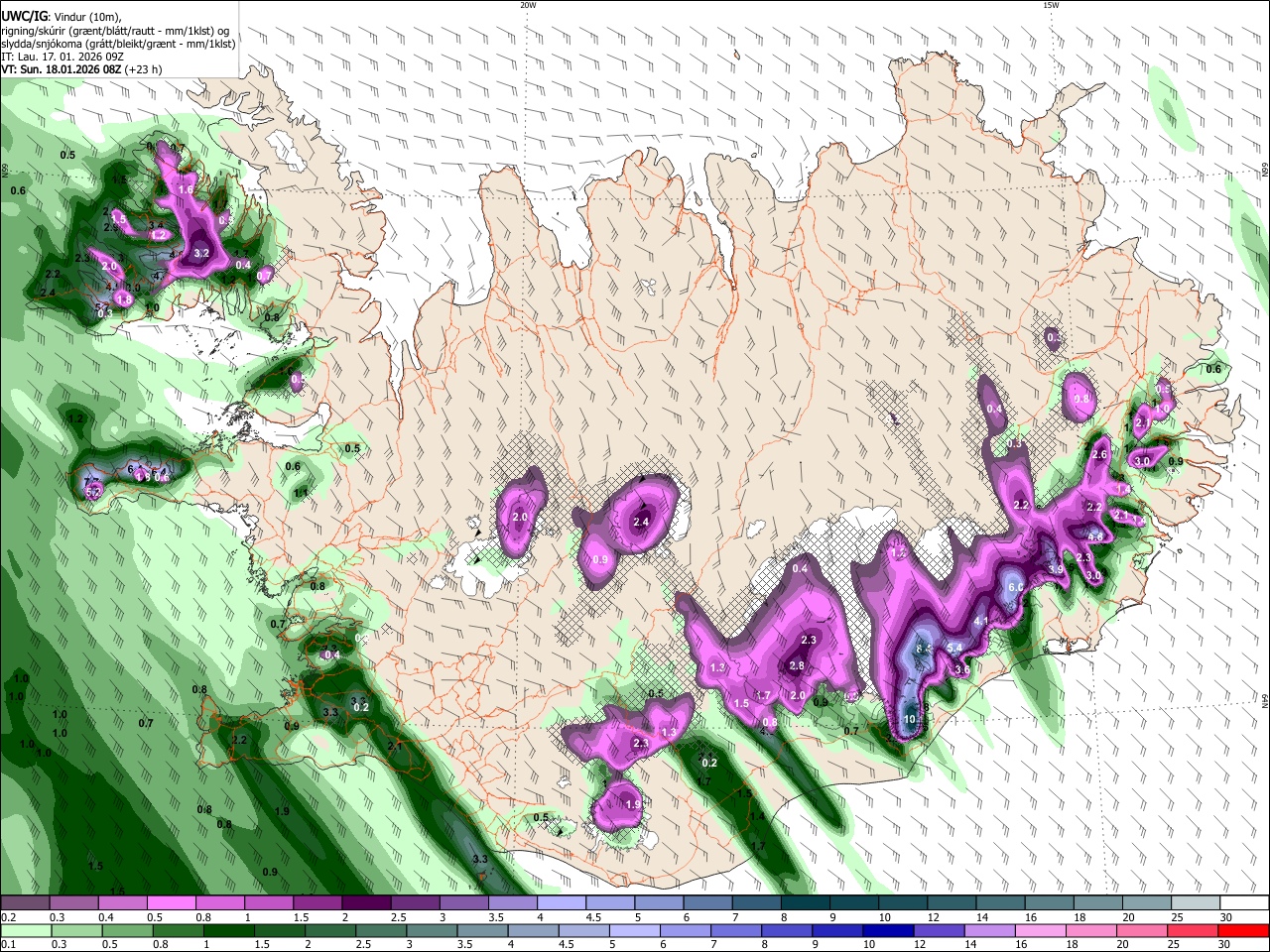
Task: Select the lilac 14 swatch in the bottom legend row
Action: (988, 930)
